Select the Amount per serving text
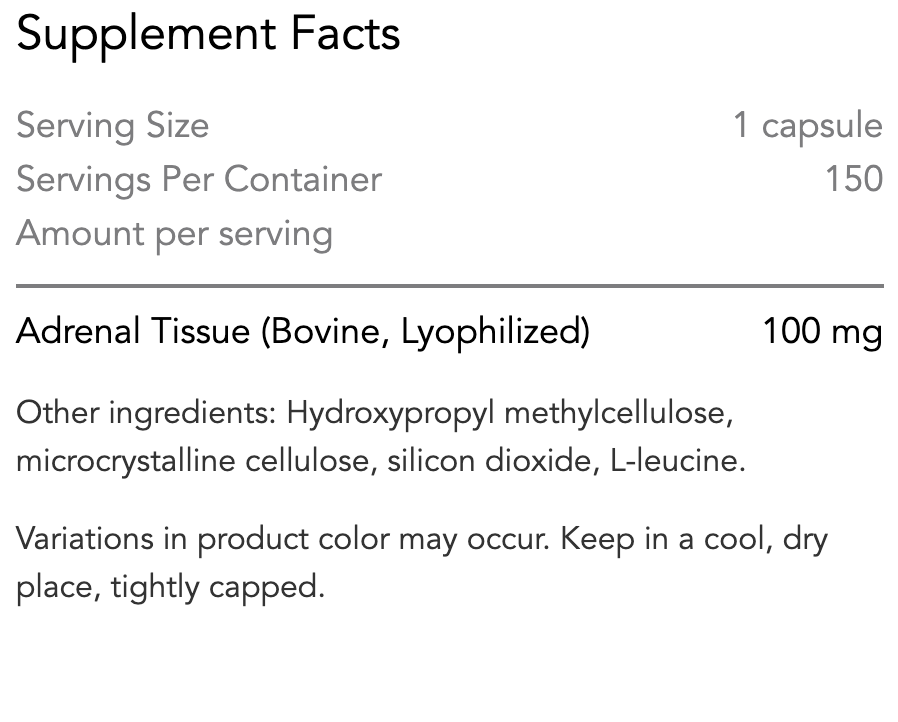Screen dimensions: 898x722 (174, 234)
